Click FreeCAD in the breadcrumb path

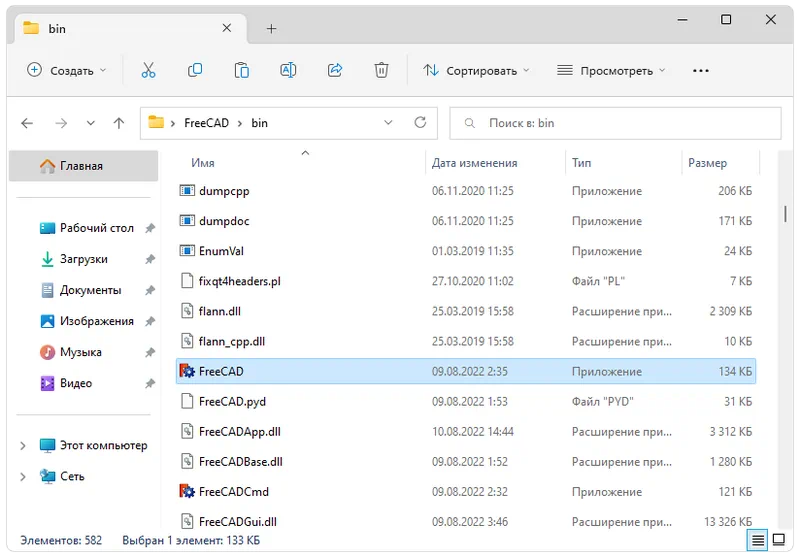[206, 123]
